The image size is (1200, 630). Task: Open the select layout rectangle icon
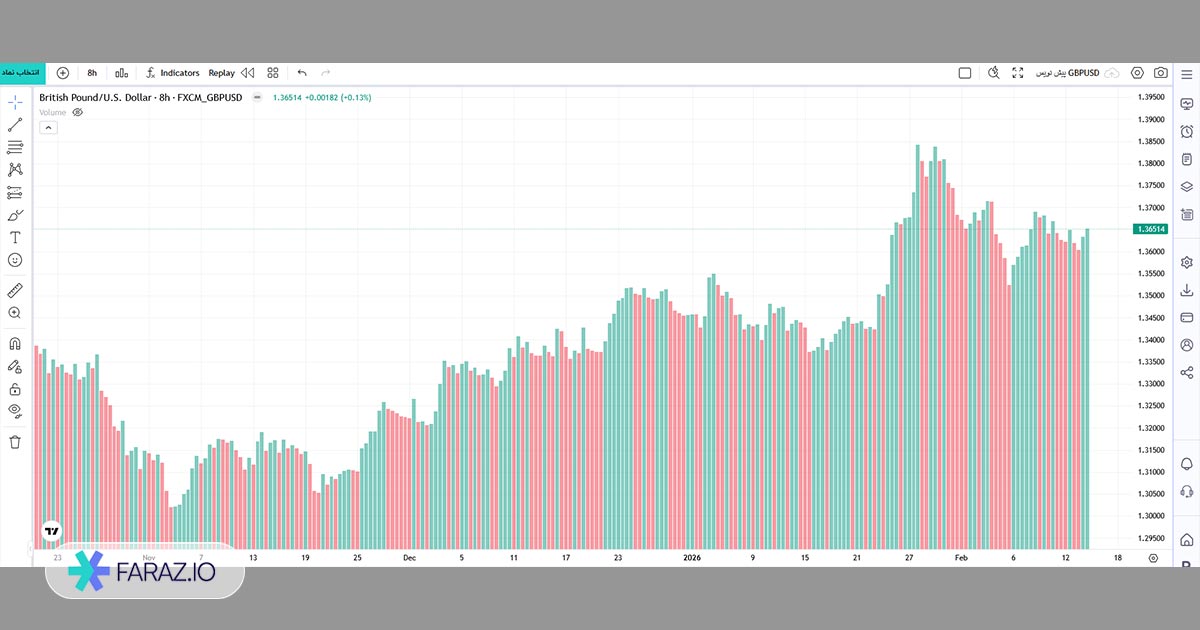(x=965, y=73)
